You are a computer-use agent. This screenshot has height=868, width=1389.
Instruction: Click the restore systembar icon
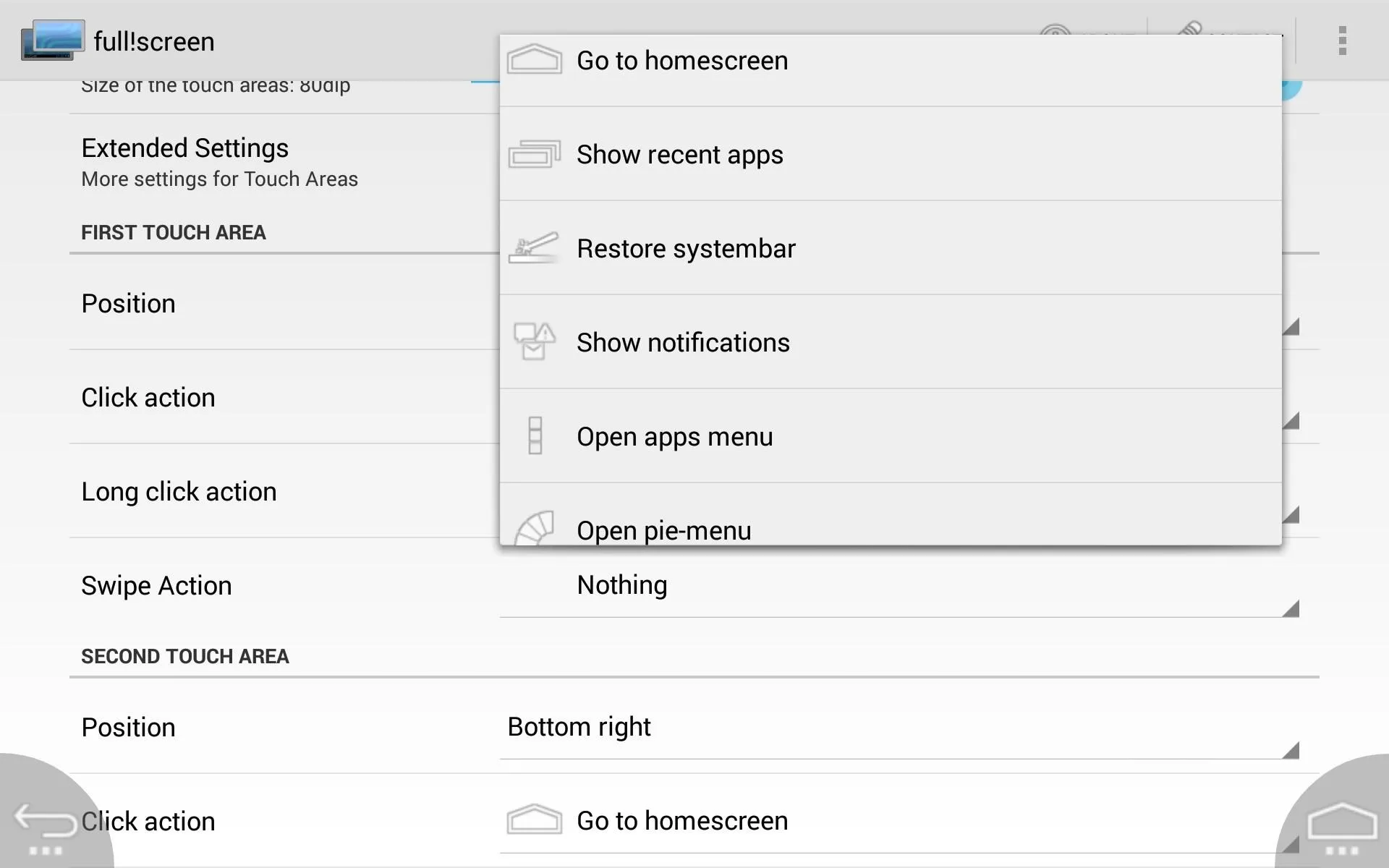pos(534,248)
